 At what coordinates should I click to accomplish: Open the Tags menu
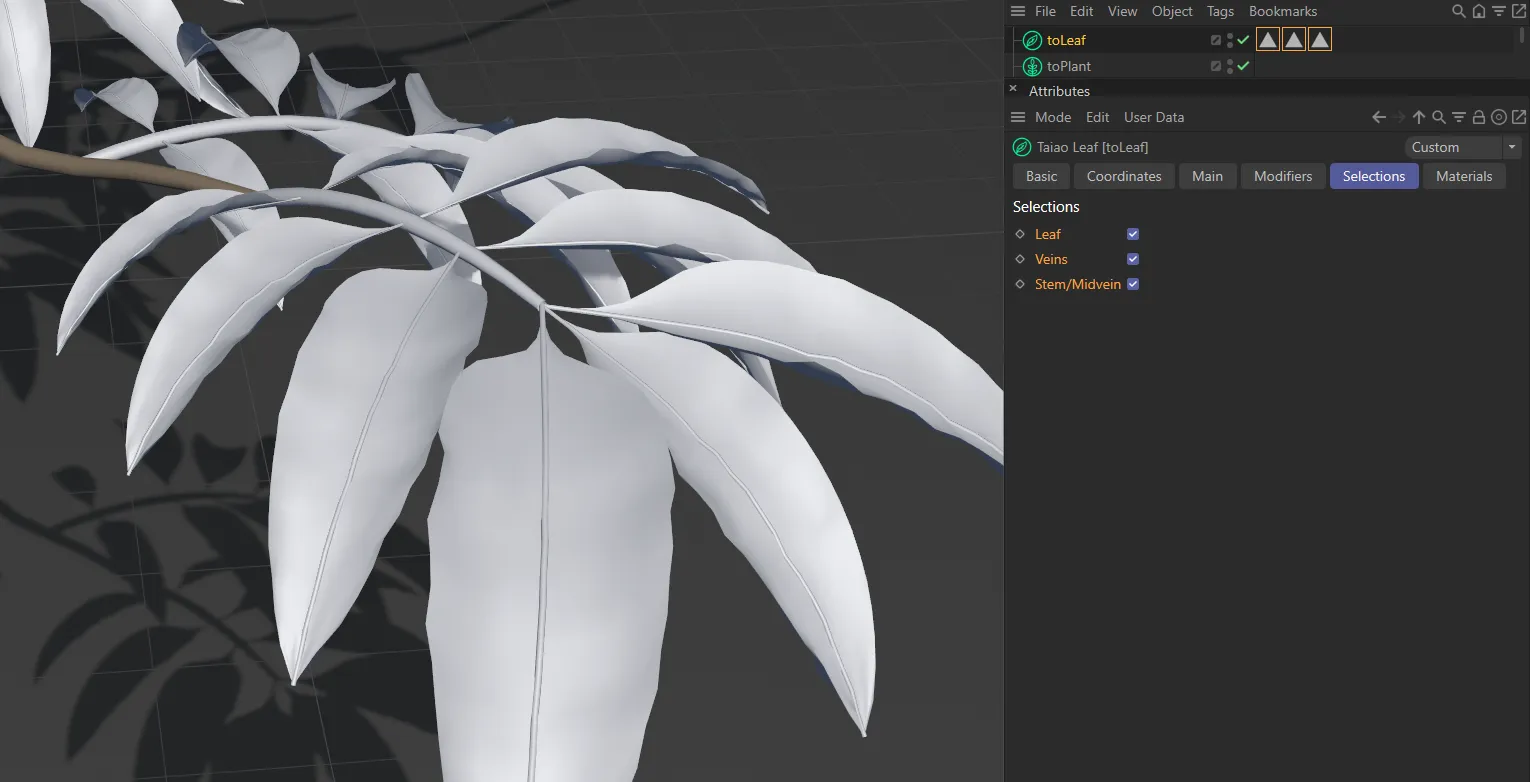1220,11
